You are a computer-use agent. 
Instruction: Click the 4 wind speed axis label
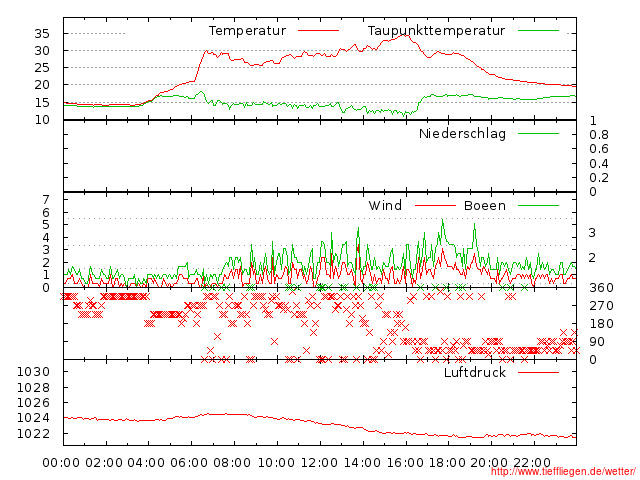46,238
